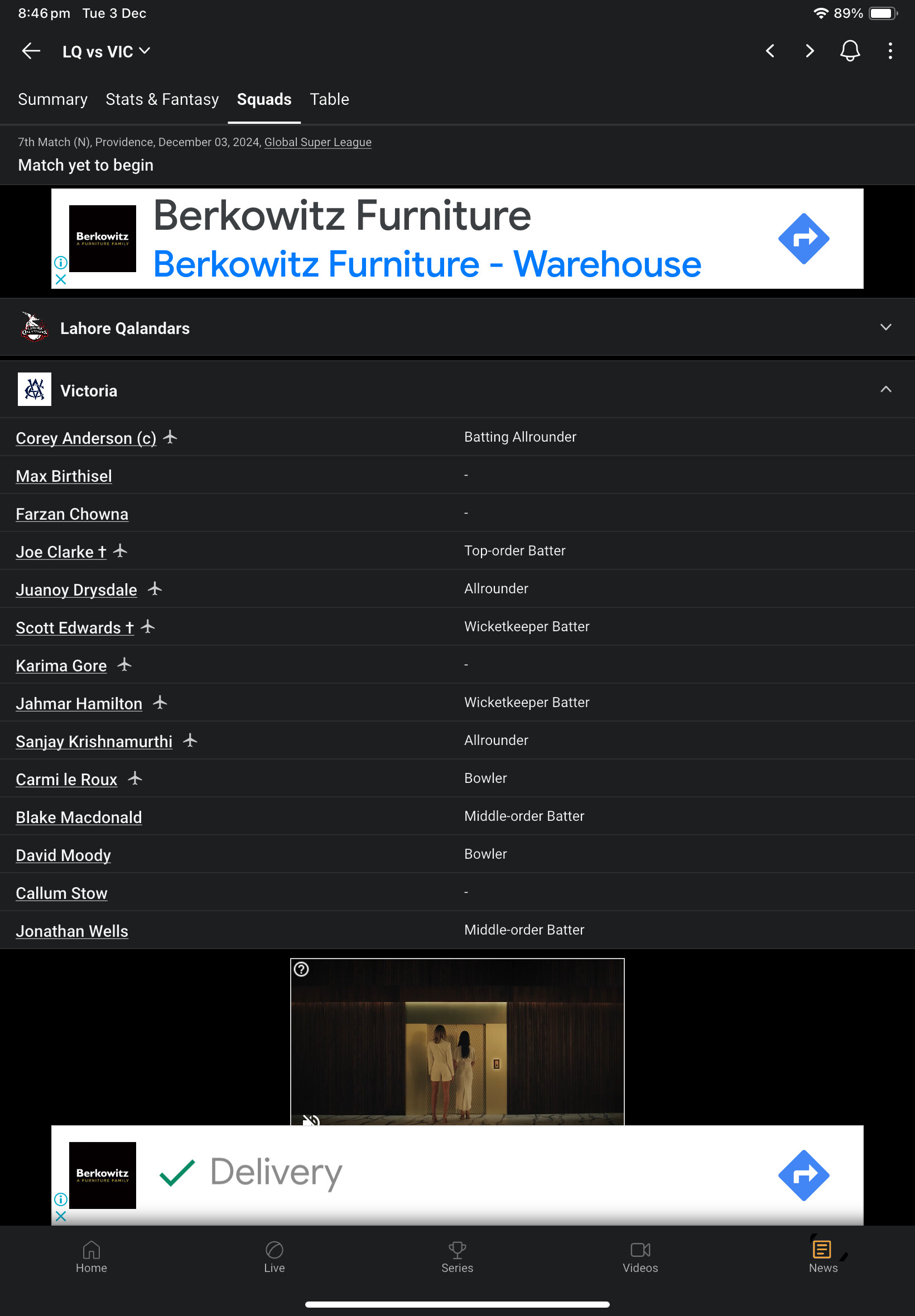Viewport: 915px width, 1316px height.
Task: Open the Home tab icon
Action: [x=91, y=1249]
